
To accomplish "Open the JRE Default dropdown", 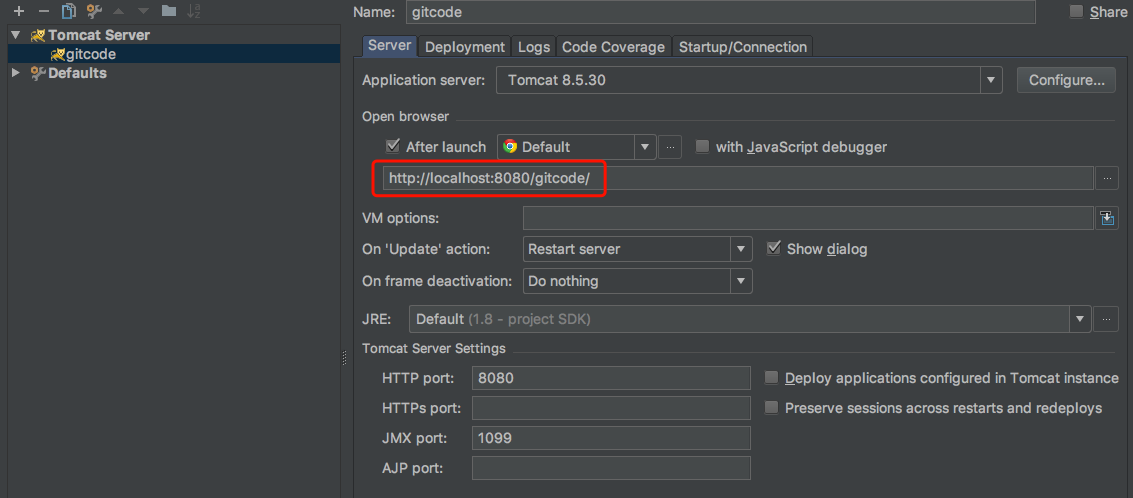I will point(1080,319).
